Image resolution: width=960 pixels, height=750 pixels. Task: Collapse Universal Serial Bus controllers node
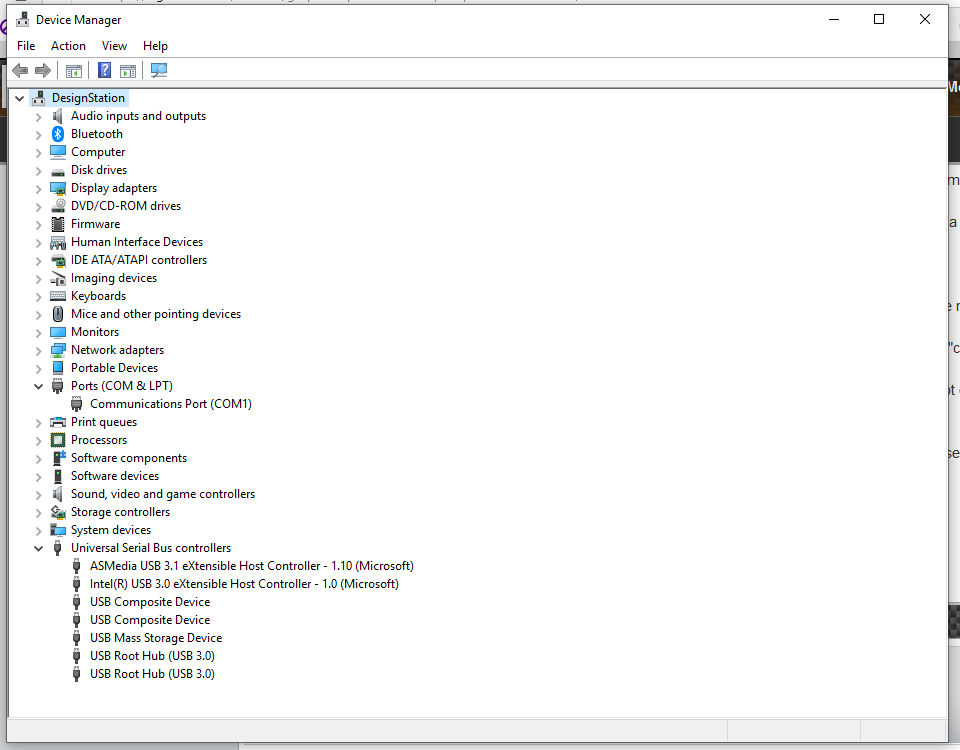(39, 549)
